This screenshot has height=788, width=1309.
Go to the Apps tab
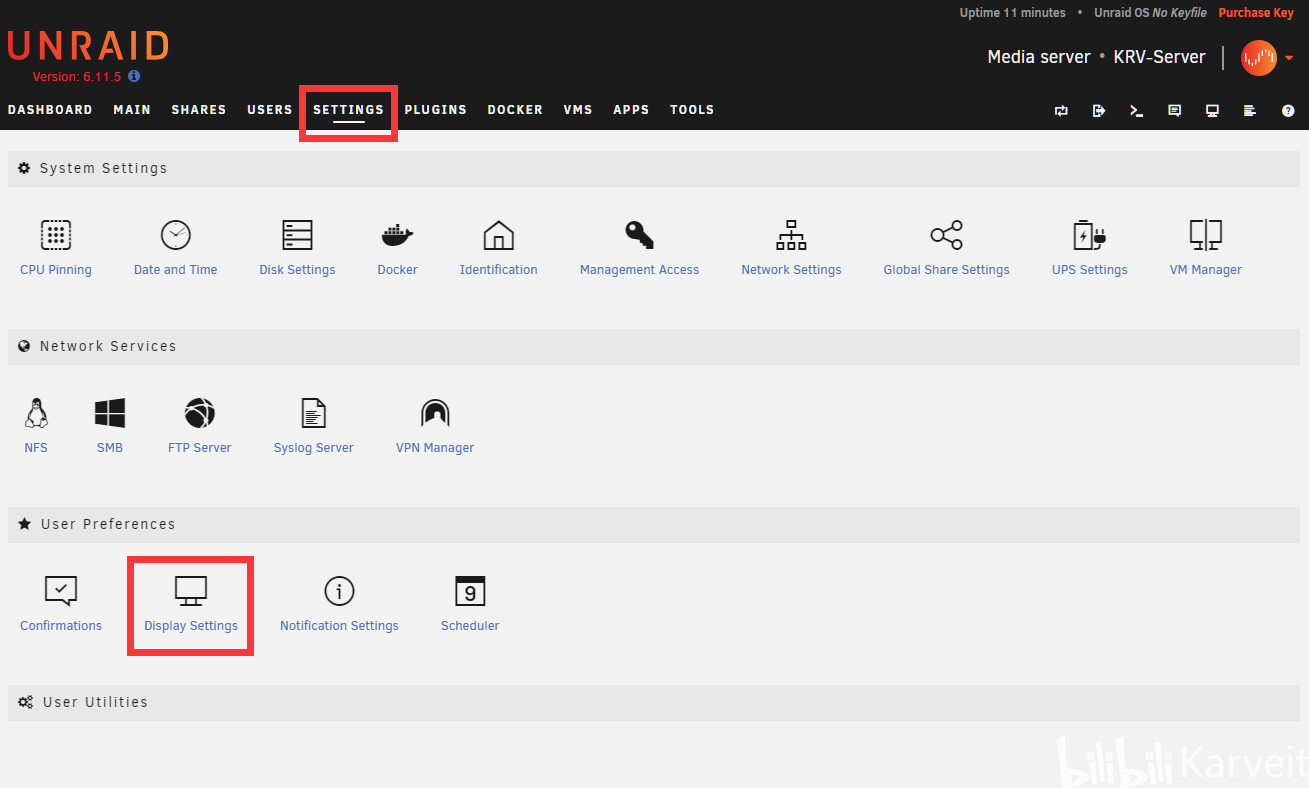pyautogui.click(x=631, y=110)
